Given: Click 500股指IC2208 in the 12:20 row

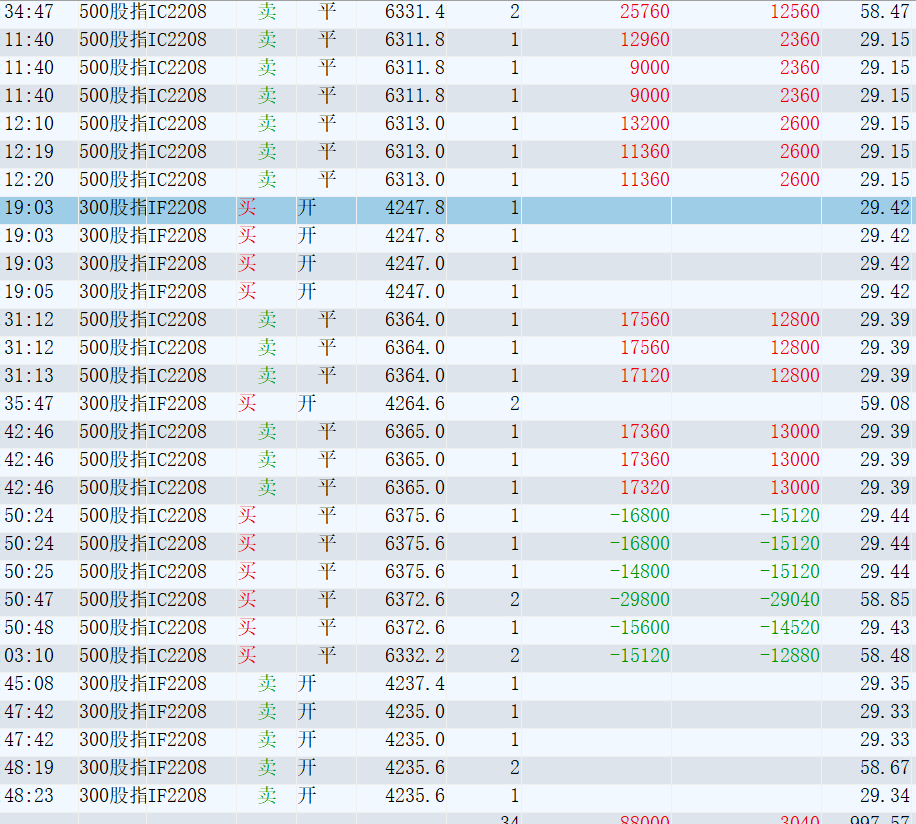Looking at the screenshot, I should (143, 180).
